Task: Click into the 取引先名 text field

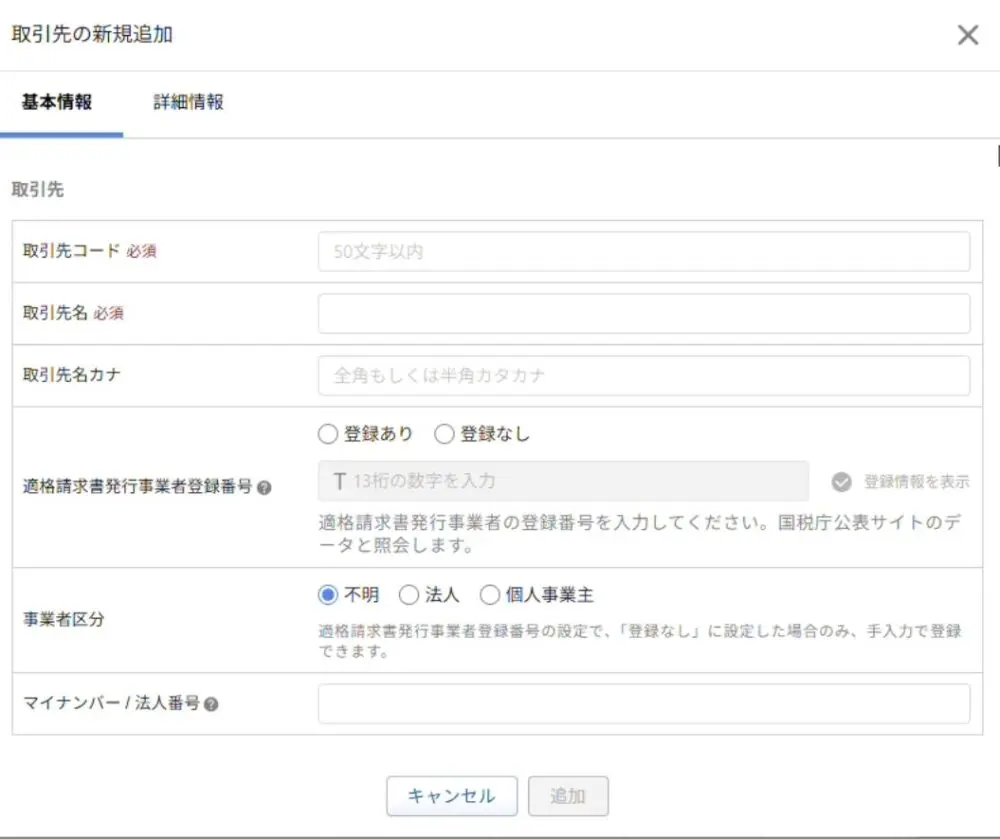Action: click(x=643, y=314)
